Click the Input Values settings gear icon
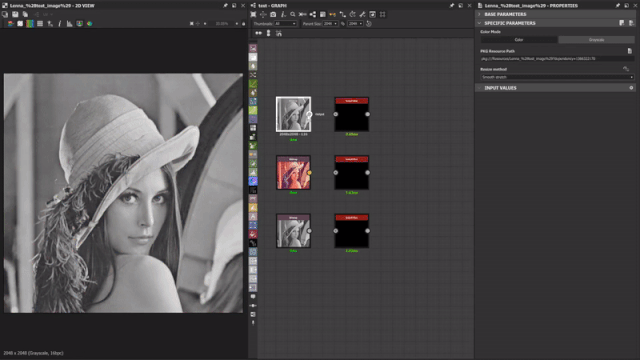The image size is (640, 360). coord(631,88)
